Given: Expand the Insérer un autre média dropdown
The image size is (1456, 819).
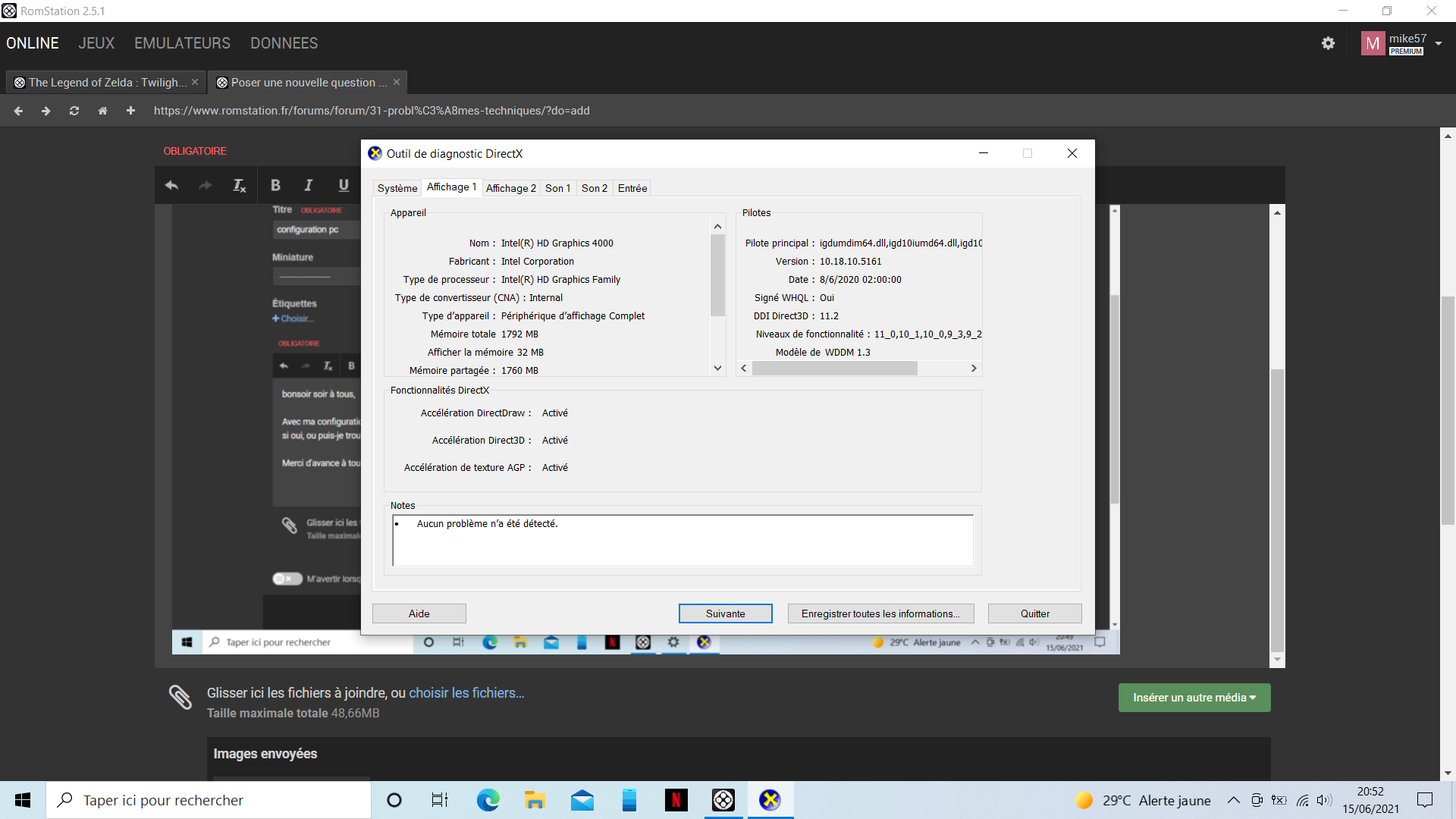Looking at the screenshot, I should [x=1194, y=698].
